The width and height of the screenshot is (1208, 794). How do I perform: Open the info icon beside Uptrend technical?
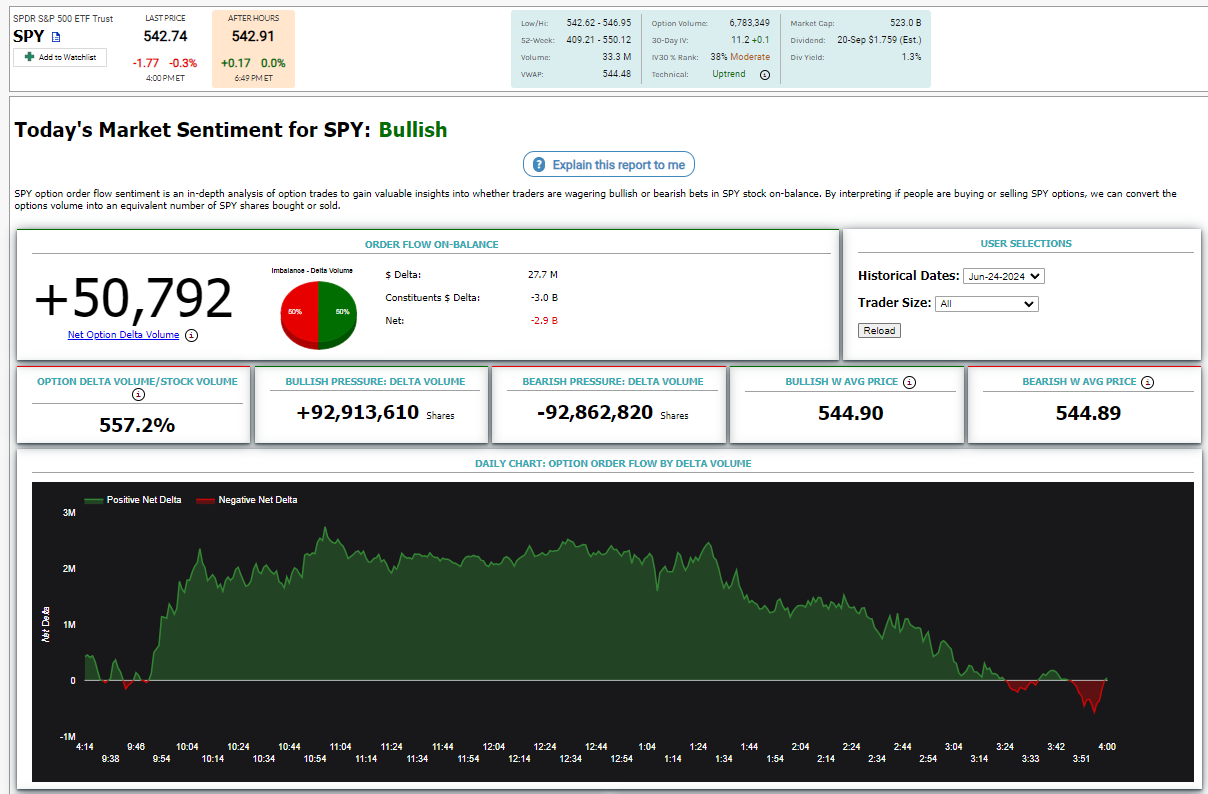[765, 74]
